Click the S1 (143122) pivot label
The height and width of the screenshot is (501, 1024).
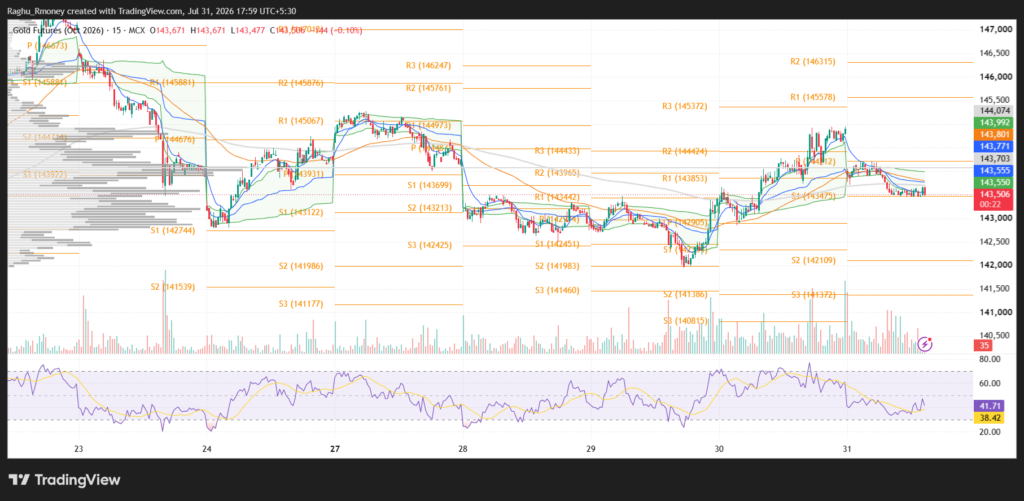301,212
